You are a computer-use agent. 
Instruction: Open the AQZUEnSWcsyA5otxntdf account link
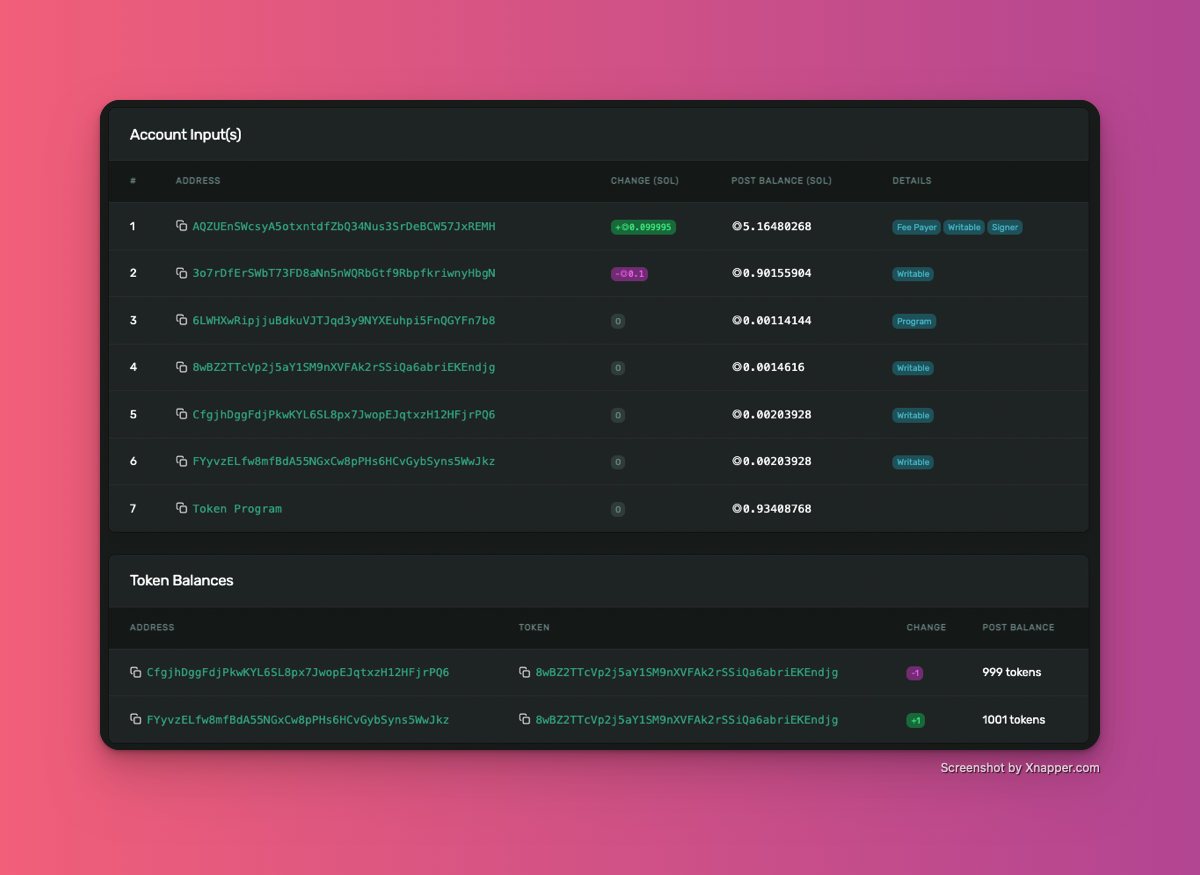pyautogui.click(x=344, y=226)
